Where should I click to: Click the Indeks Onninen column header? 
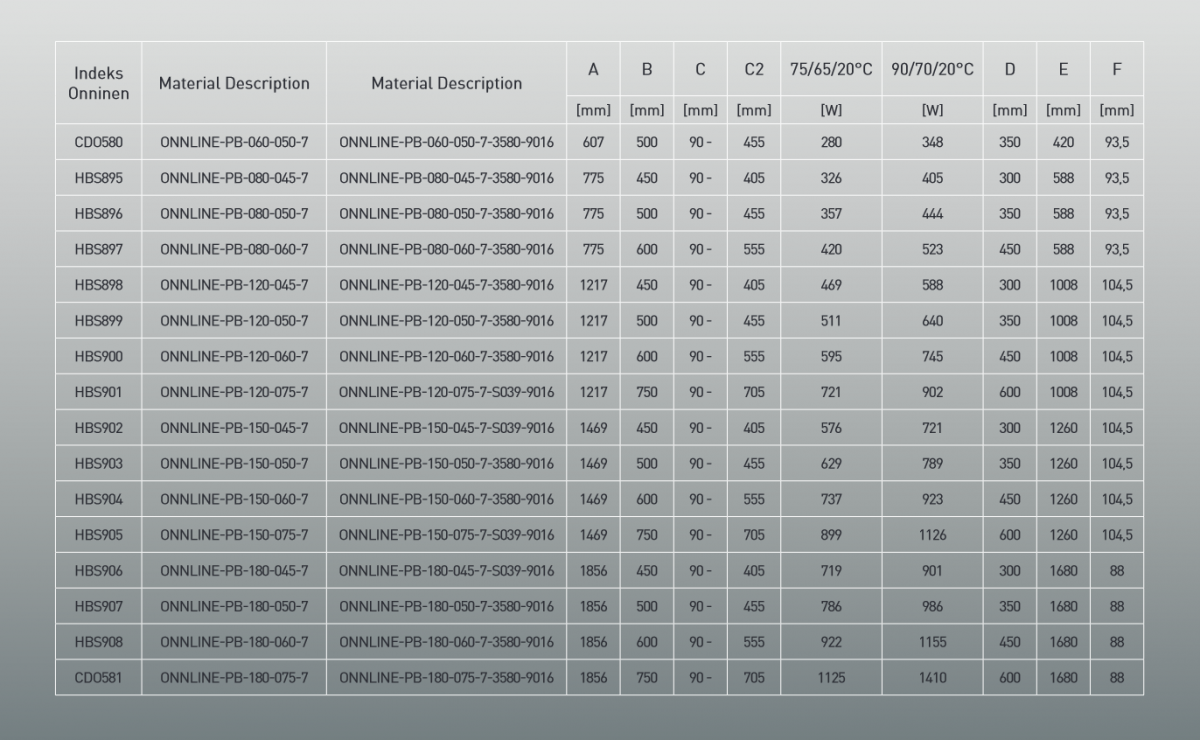[x=98, y=83]
